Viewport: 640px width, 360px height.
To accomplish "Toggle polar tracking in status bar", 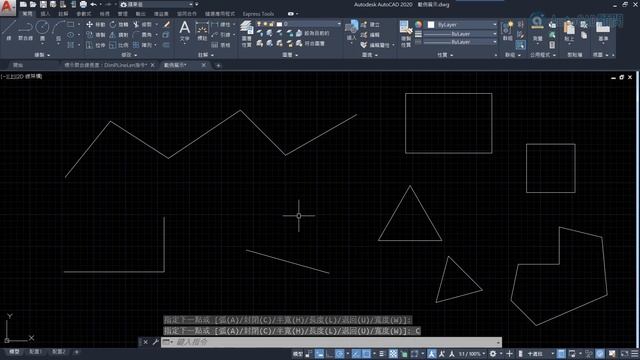I will (x=340, y=353).
